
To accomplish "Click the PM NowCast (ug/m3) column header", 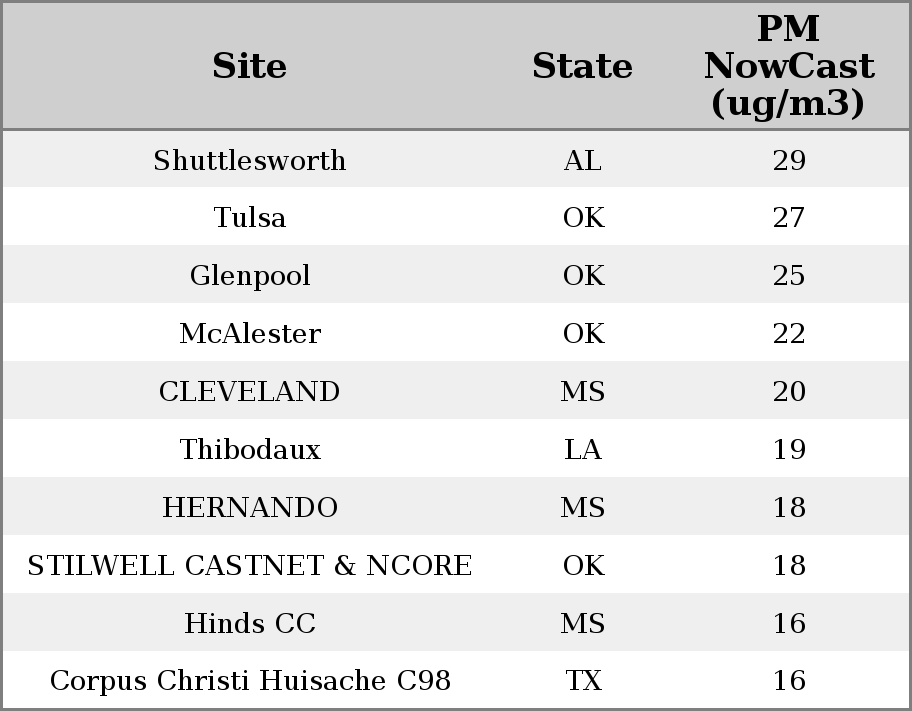I will point(789,66).
